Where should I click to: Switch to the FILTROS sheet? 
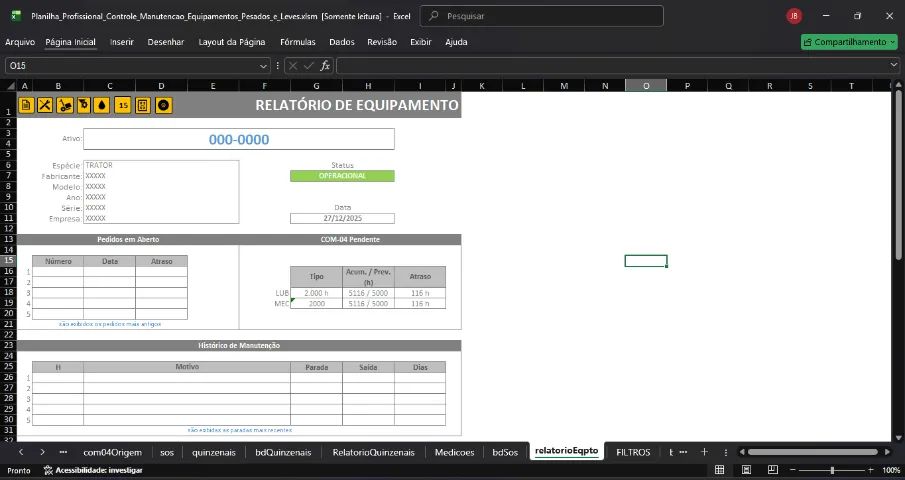tap(633, 452)
